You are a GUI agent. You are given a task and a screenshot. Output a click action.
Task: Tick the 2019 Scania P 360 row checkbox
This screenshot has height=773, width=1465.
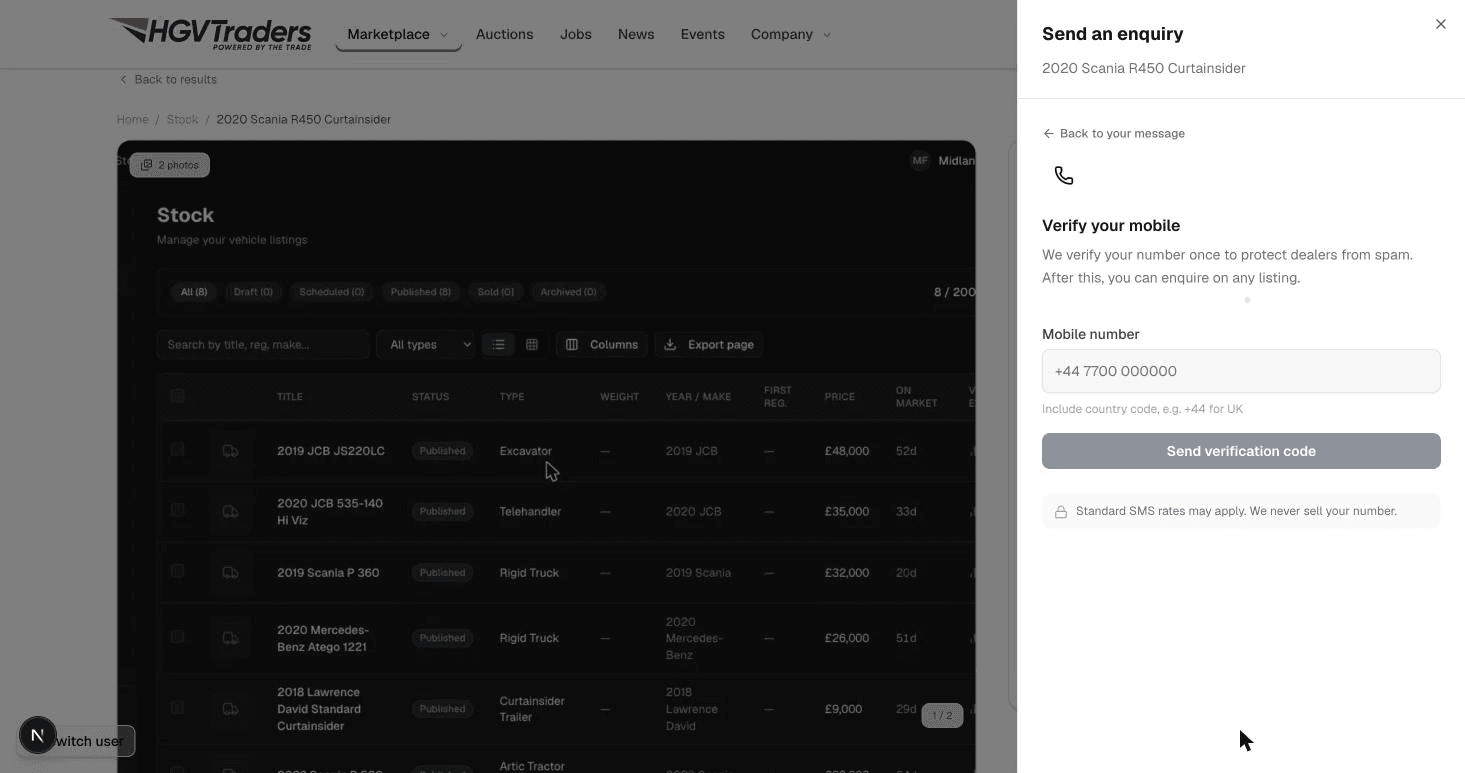177,572
